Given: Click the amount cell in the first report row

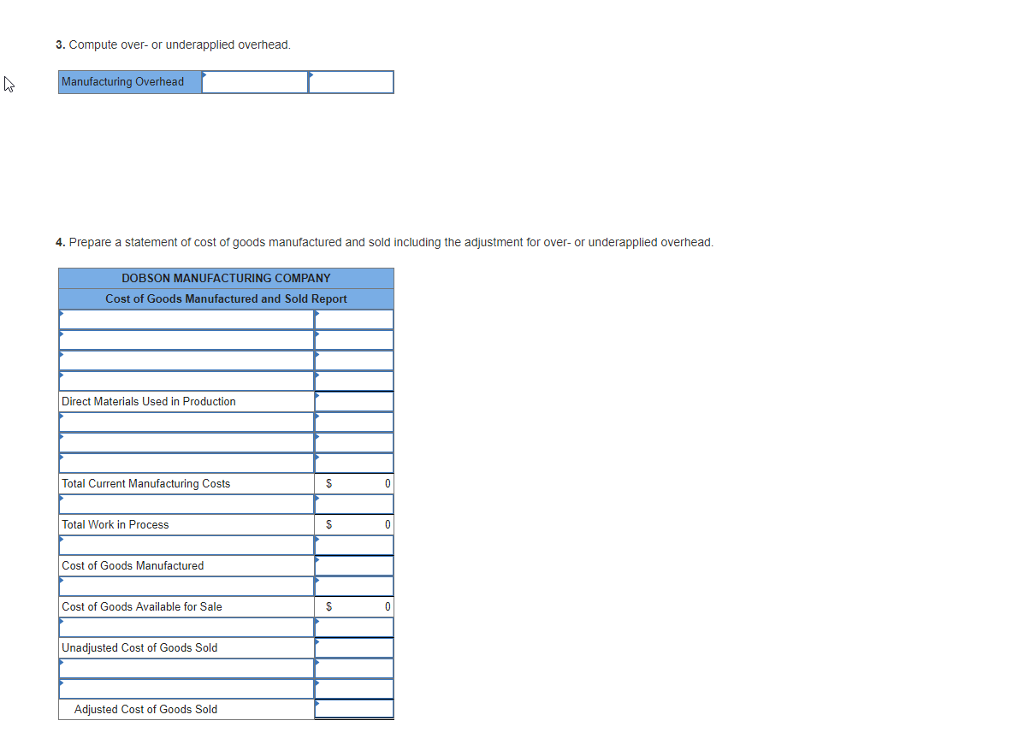Looking at the screenshot, I should [x=354, y=319].
